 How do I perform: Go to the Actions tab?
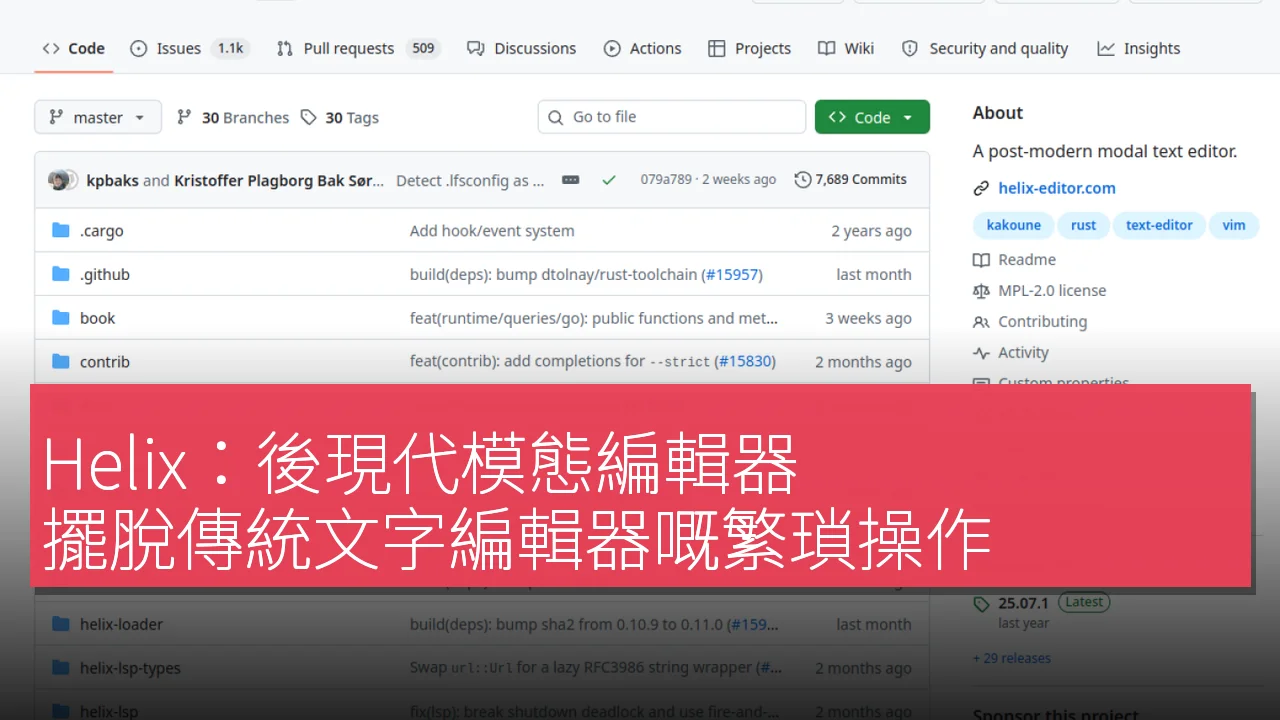pyautogui.click(x=642, y=48)
